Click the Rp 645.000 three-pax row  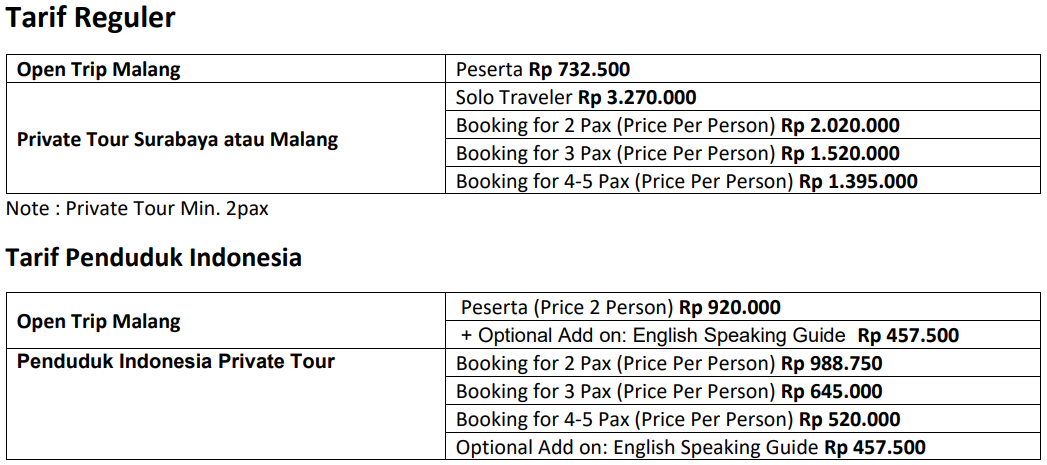tap(743, 391)
